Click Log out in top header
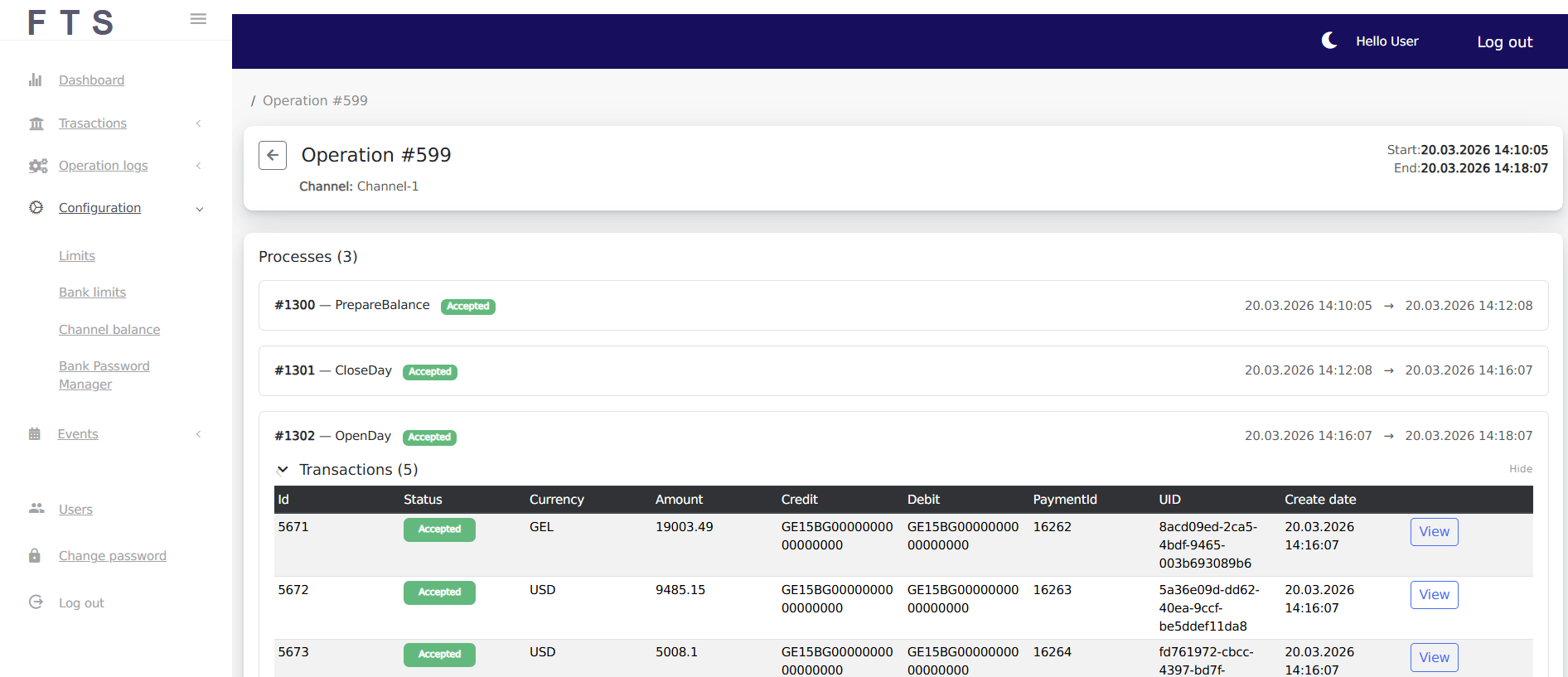The height and width of the screenshot is (677, 1568). pyautogui.click(x=1504, y=42)
